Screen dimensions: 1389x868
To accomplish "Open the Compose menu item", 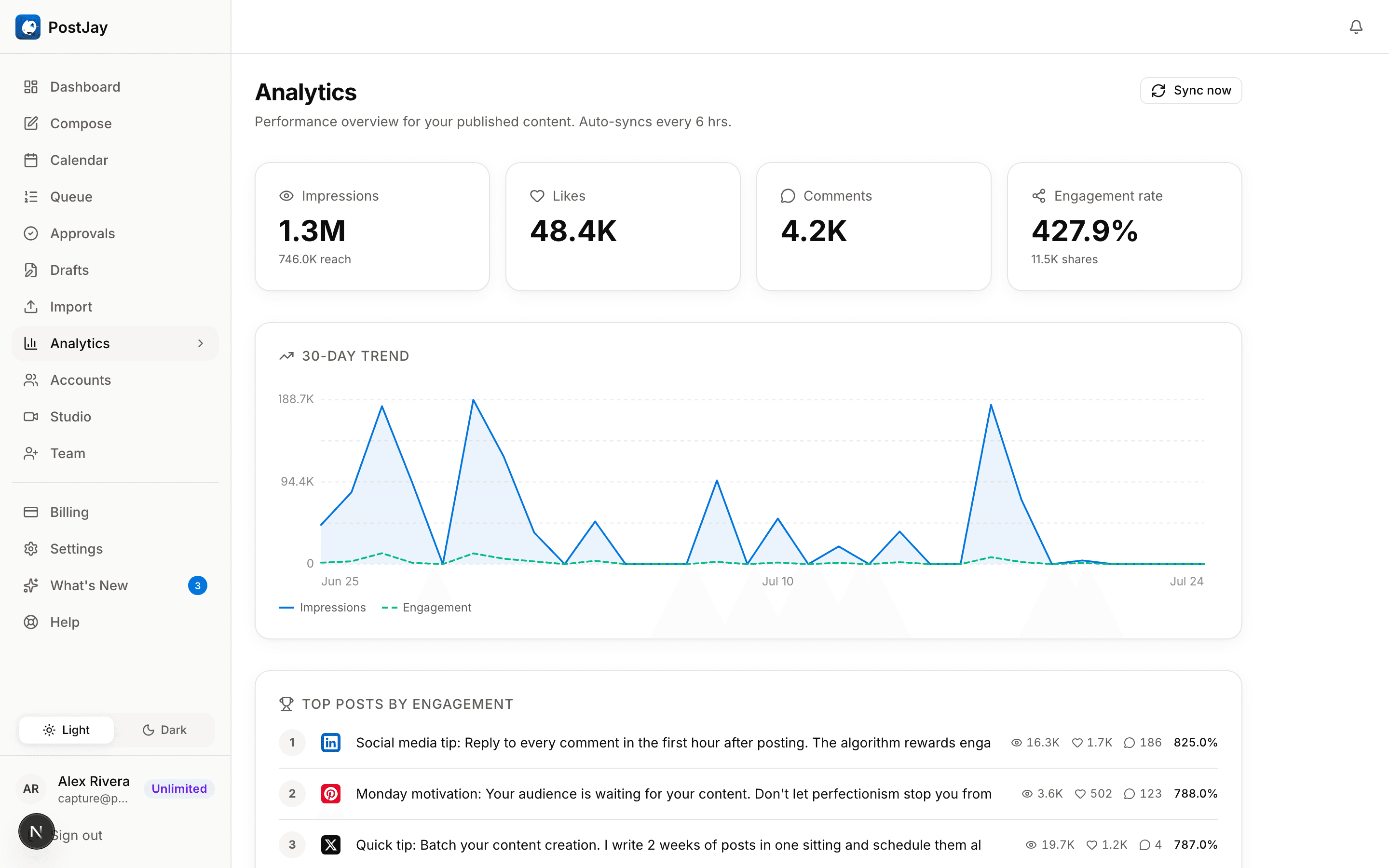I will pos(115,123).
